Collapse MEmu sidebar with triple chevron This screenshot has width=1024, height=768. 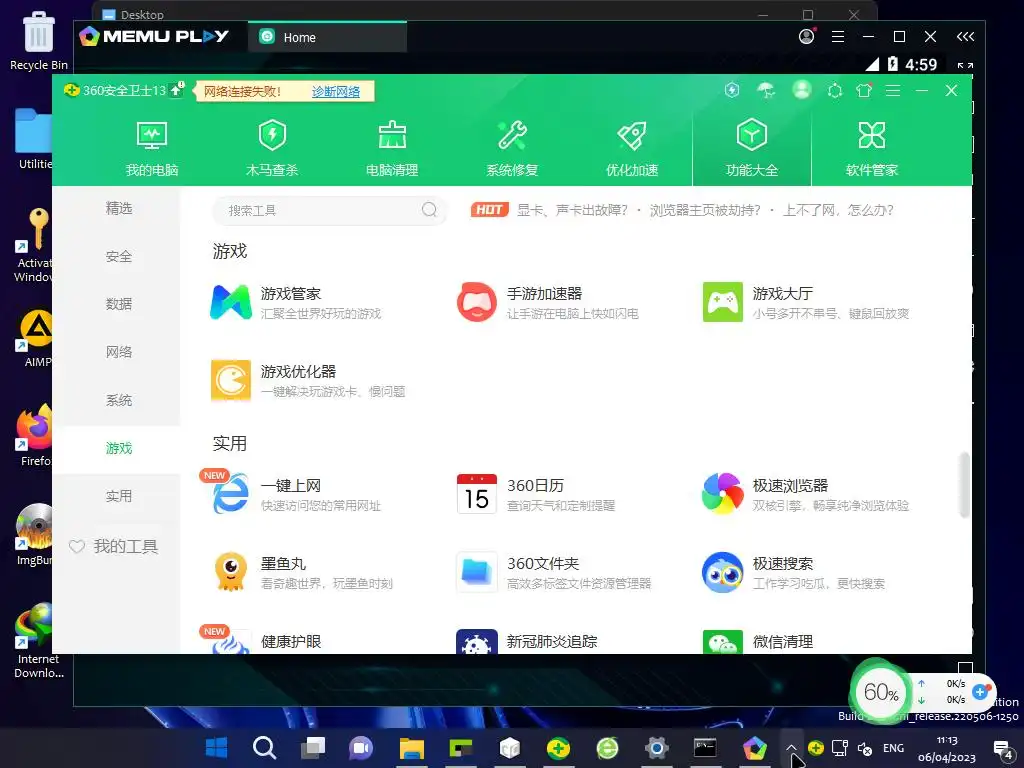[965, 37]
